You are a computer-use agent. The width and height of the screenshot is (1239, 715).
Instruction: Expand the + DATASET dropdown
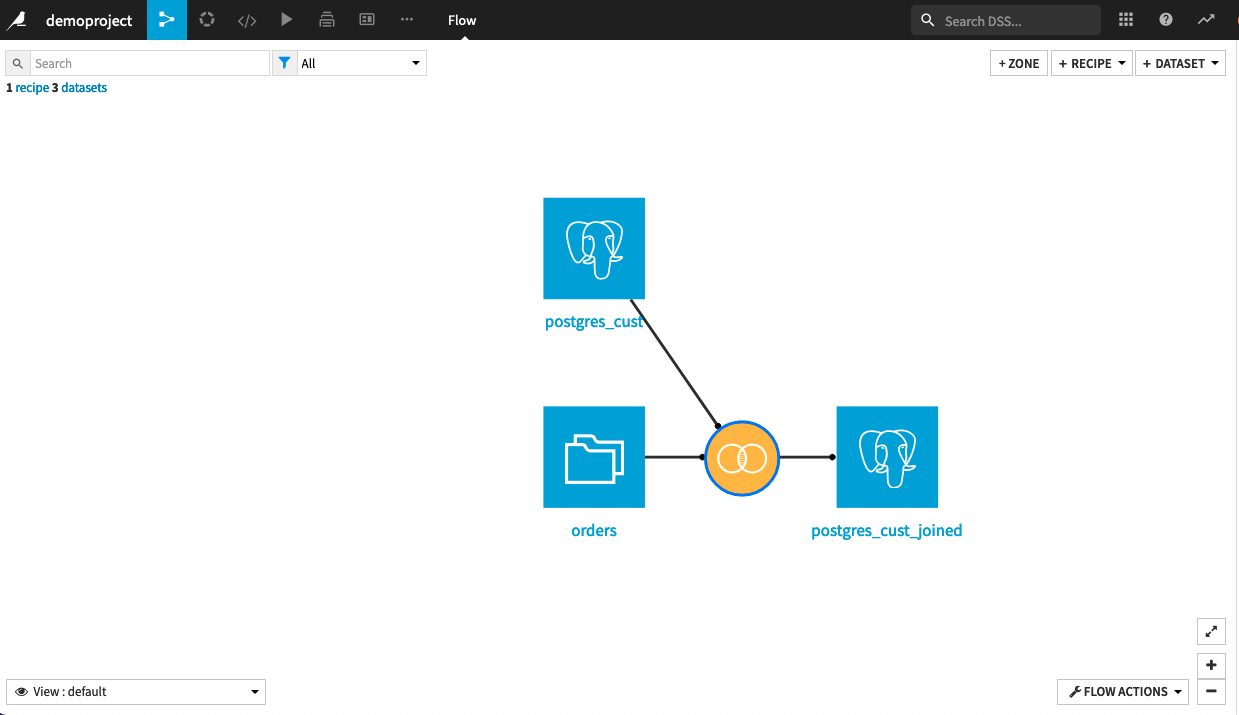[1180, 62]
